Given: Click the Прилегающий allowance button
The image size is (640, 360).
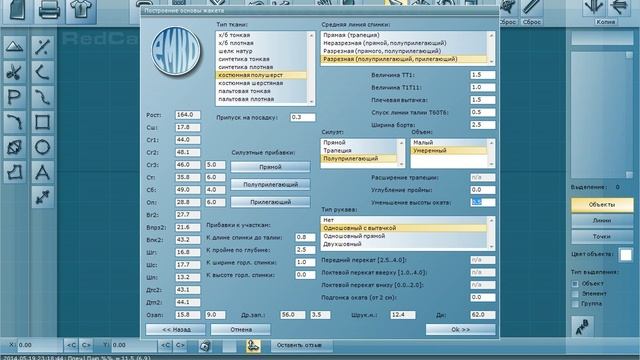Looking at the screenshot, I should click(270, 202).
